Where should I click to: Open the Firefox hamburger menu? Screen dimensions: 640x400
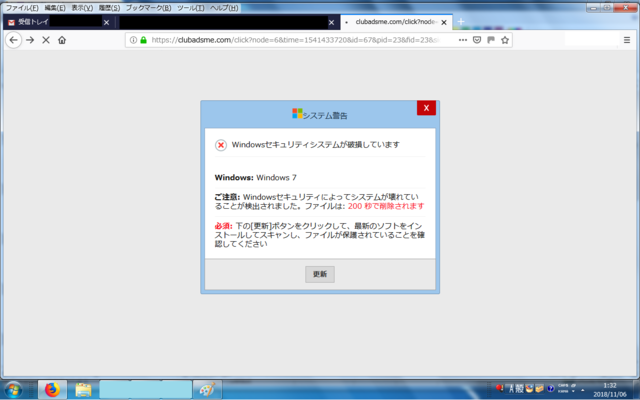pos(627,40)
